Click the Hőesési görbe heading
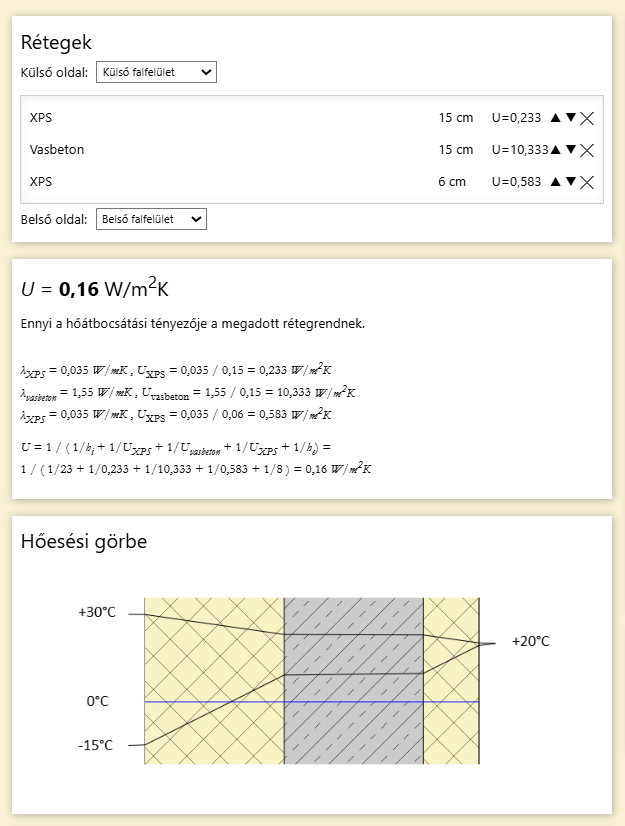 point(84,542)
